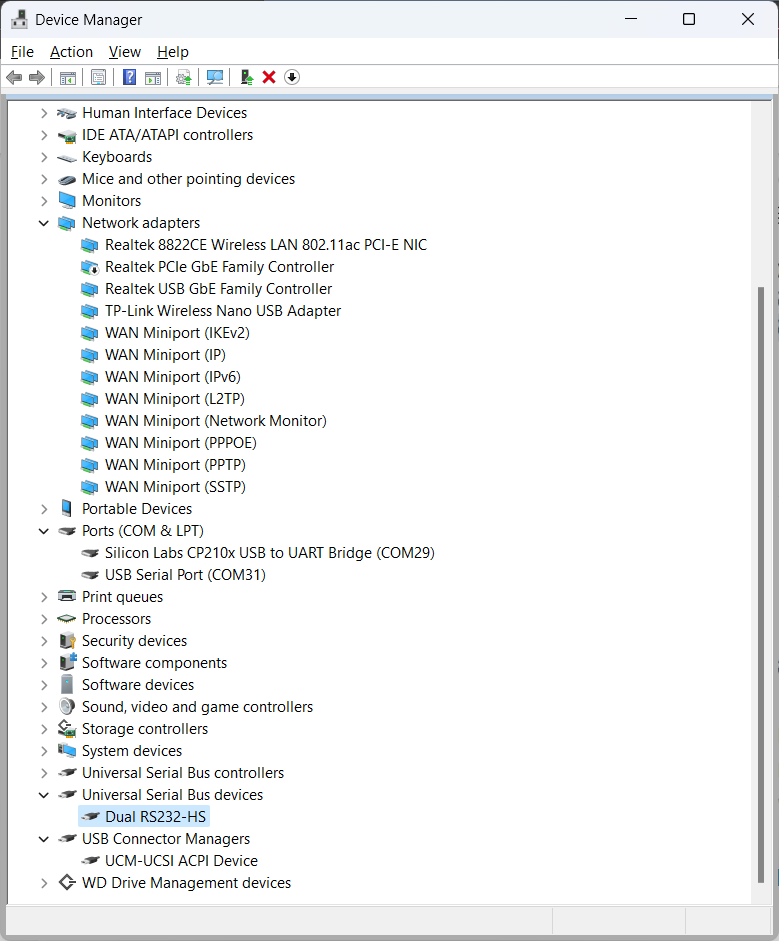Screen dimensions: 779x941
Task: Scan for hardware changes via monitor magnifier icon
Action: tap(214, 77)
